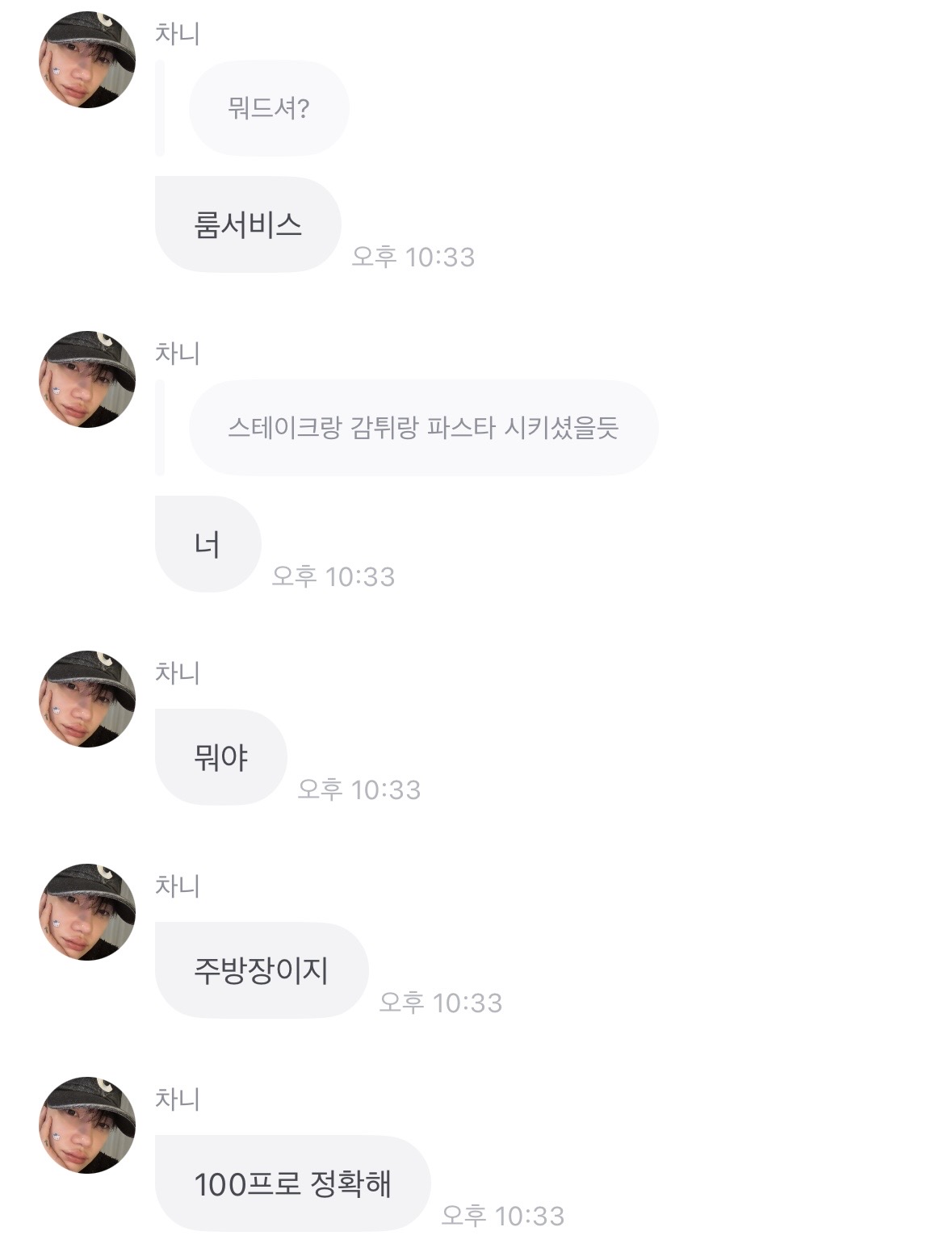Click the 오후 10:33 timestamp beside 주방장이지

[x=441, y=1003]
